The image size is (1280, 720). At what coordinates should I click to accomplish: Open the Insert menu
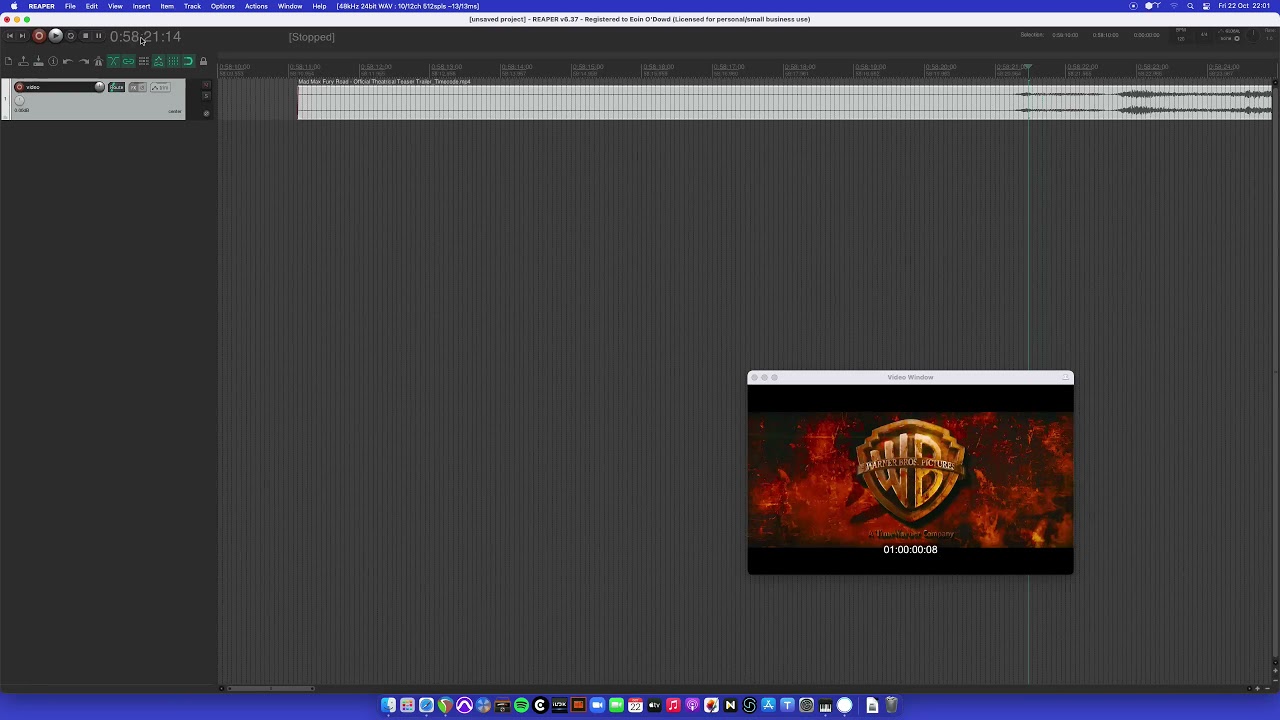click(141, 6)
